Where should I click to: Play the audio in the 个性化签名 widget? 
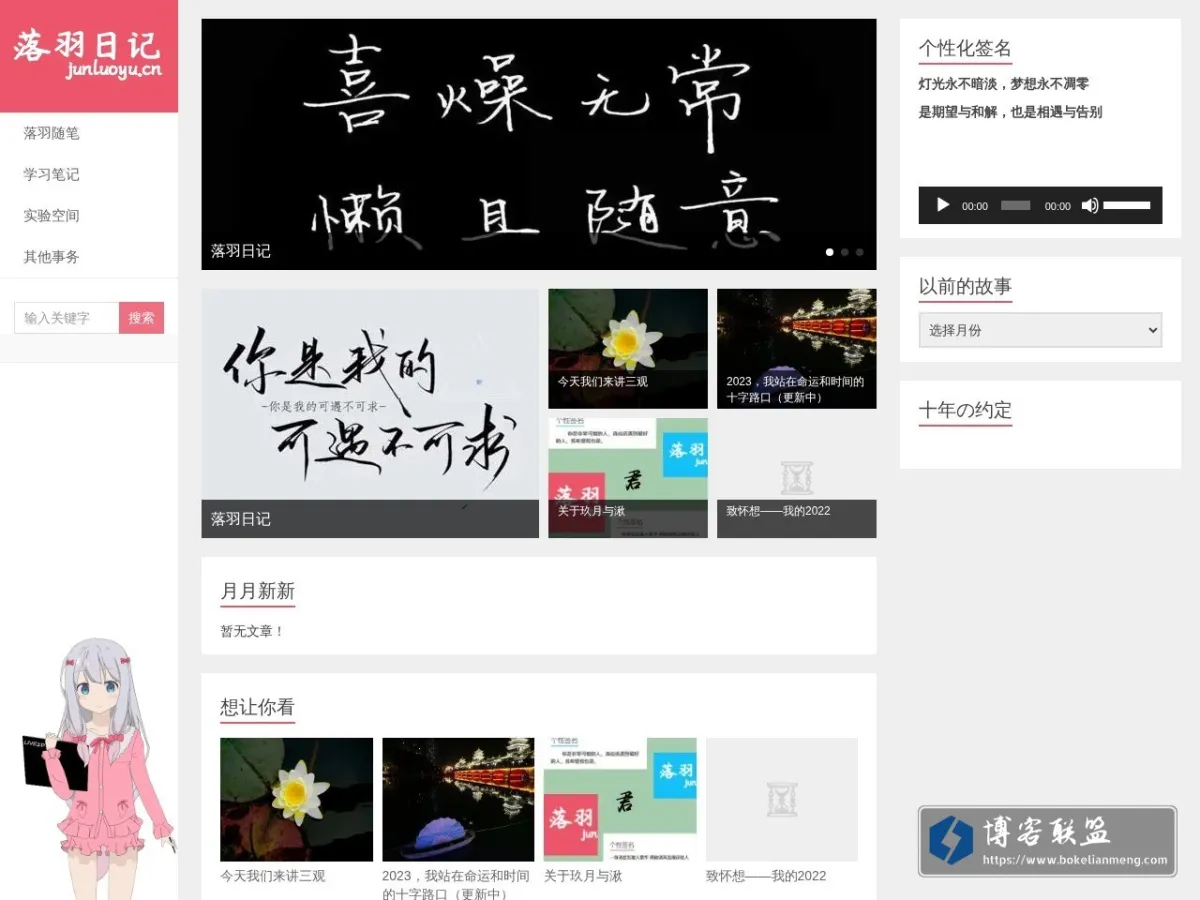(942, 205)
